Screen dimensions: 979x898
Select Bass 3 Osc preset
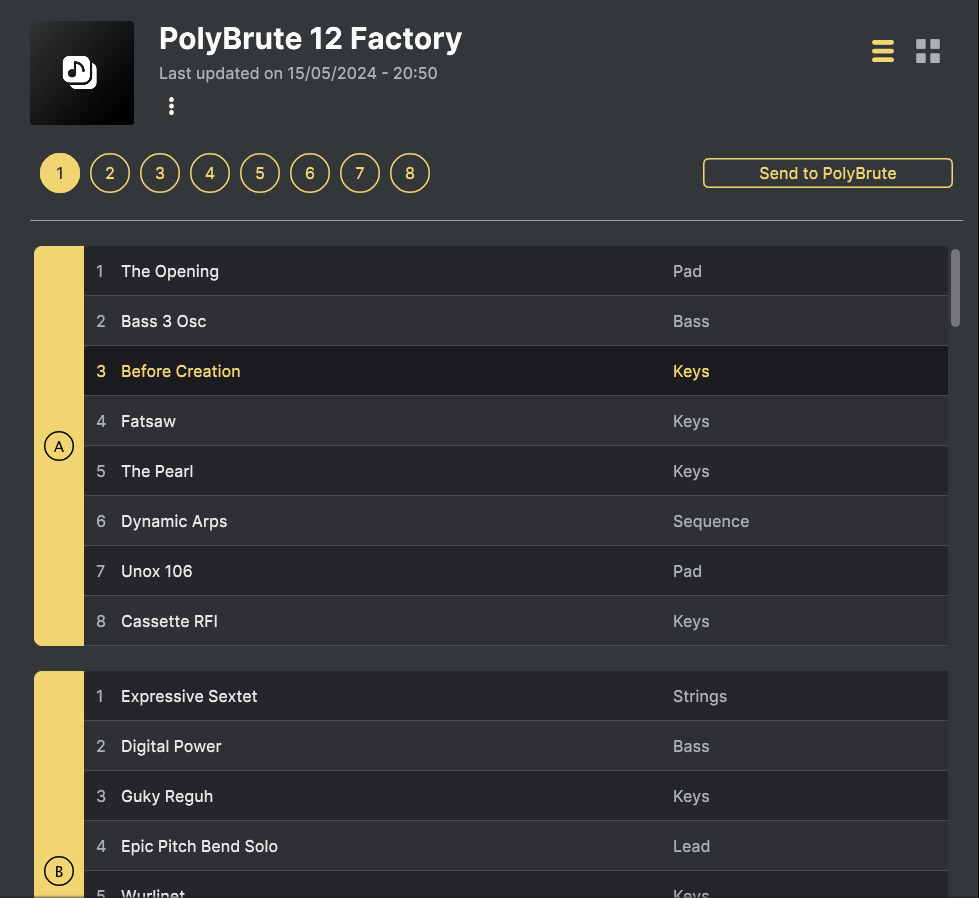pyautogui.click(x=516, y=321)
